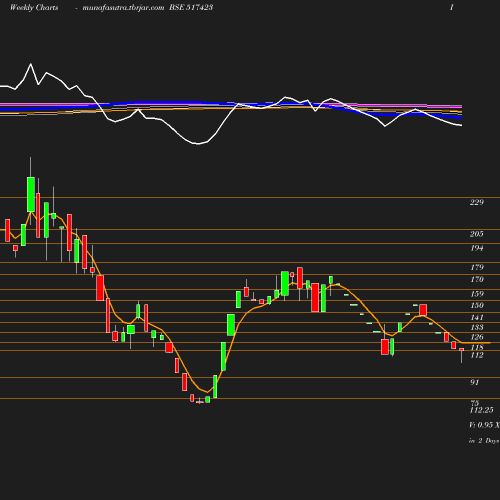Click the 229 price level label
Screen dimensions: 500x500
click(477, 202)
